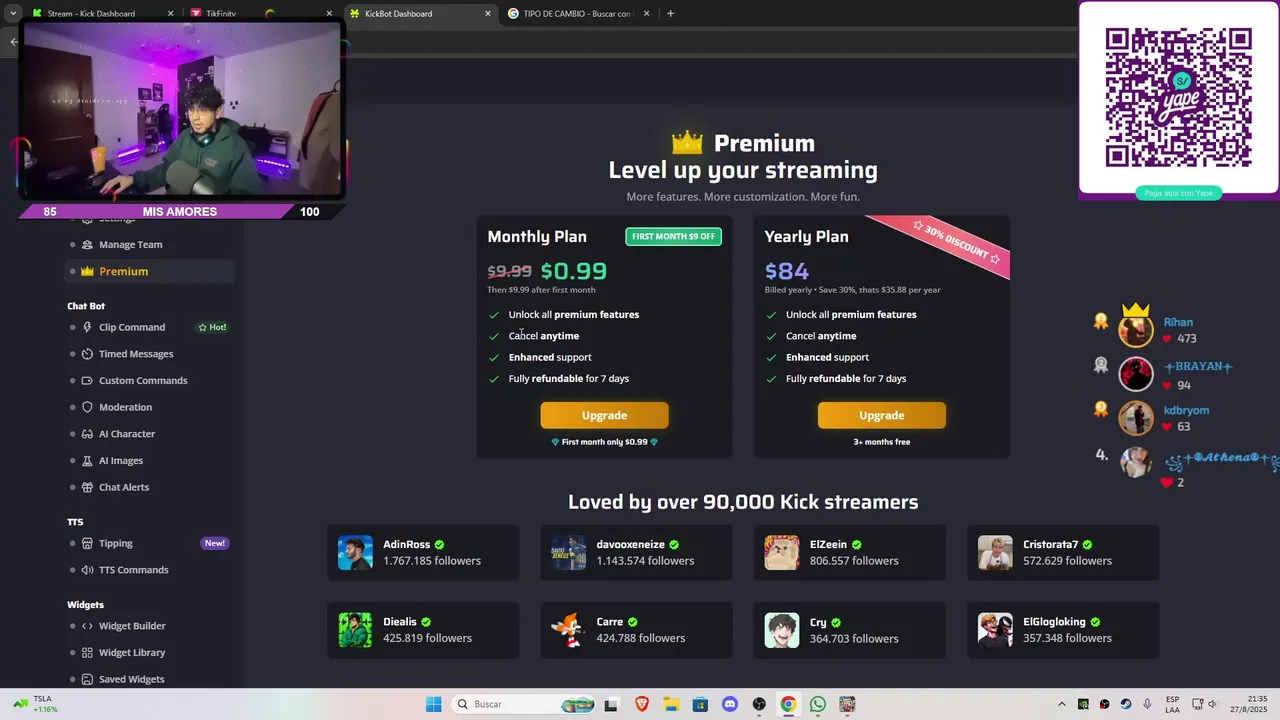Screen dimensions: 1280x720
Task: Click the Hot! badge beside Clip Command
Action: (212, 327)
